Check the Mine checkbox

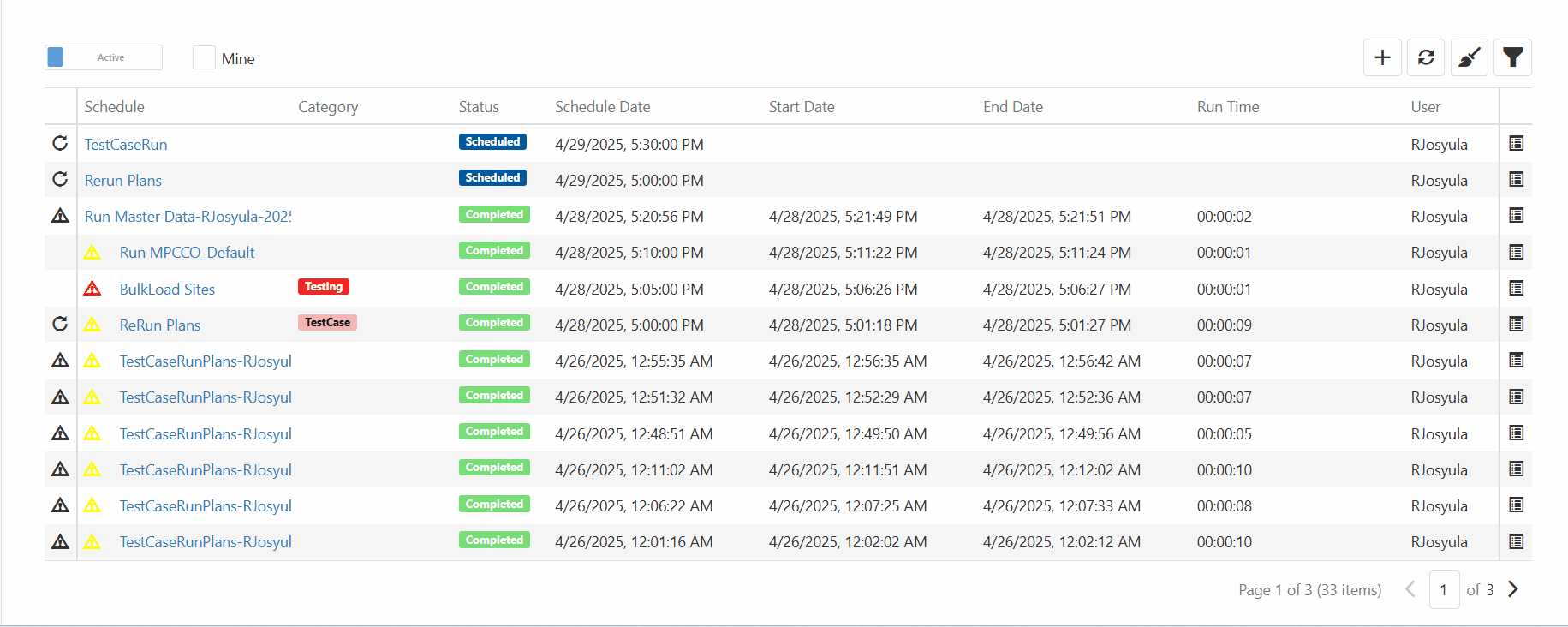click(x=204, y=58)
